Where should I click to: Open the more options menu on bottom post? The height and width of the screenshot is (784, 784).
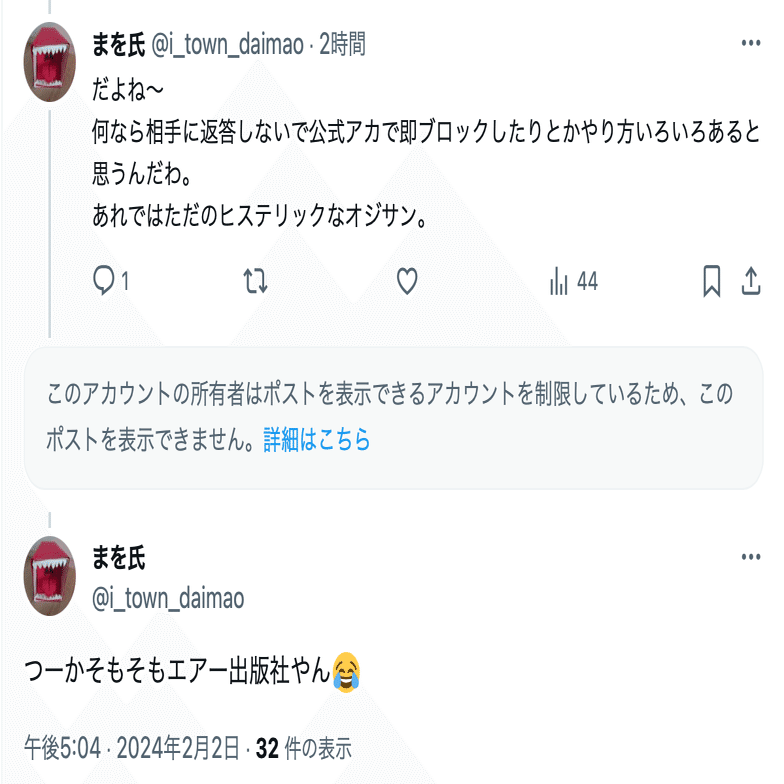point(750,557)
